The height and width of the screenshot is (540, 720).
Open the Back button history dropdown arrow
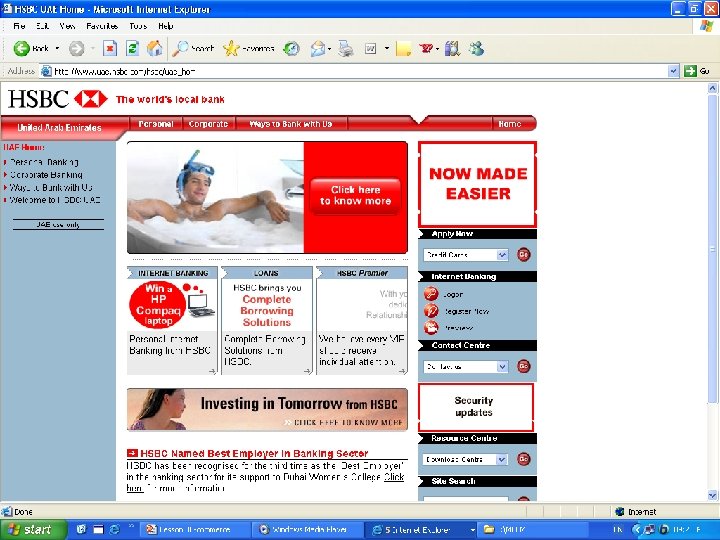coord(57,48)
